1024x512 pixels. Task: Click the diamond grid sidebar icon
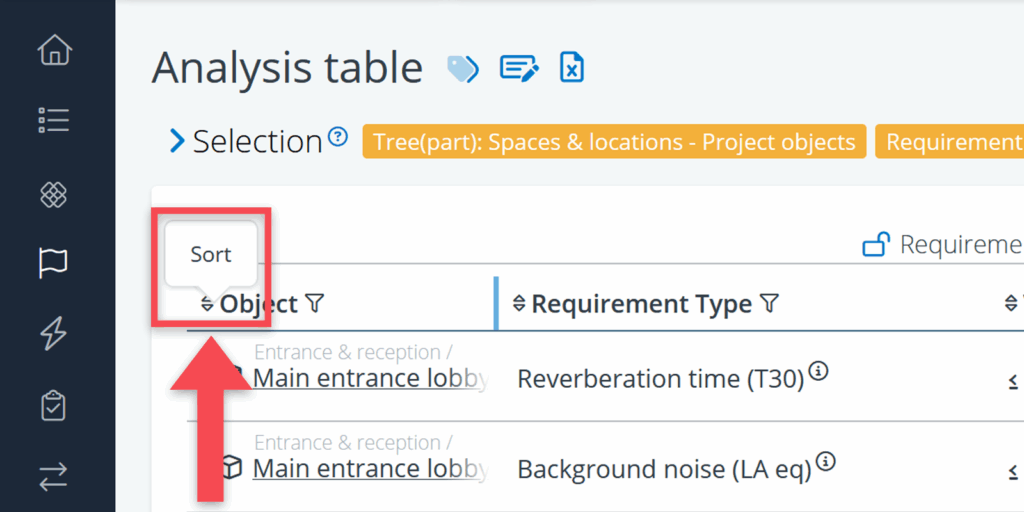(x=53, y=194)
